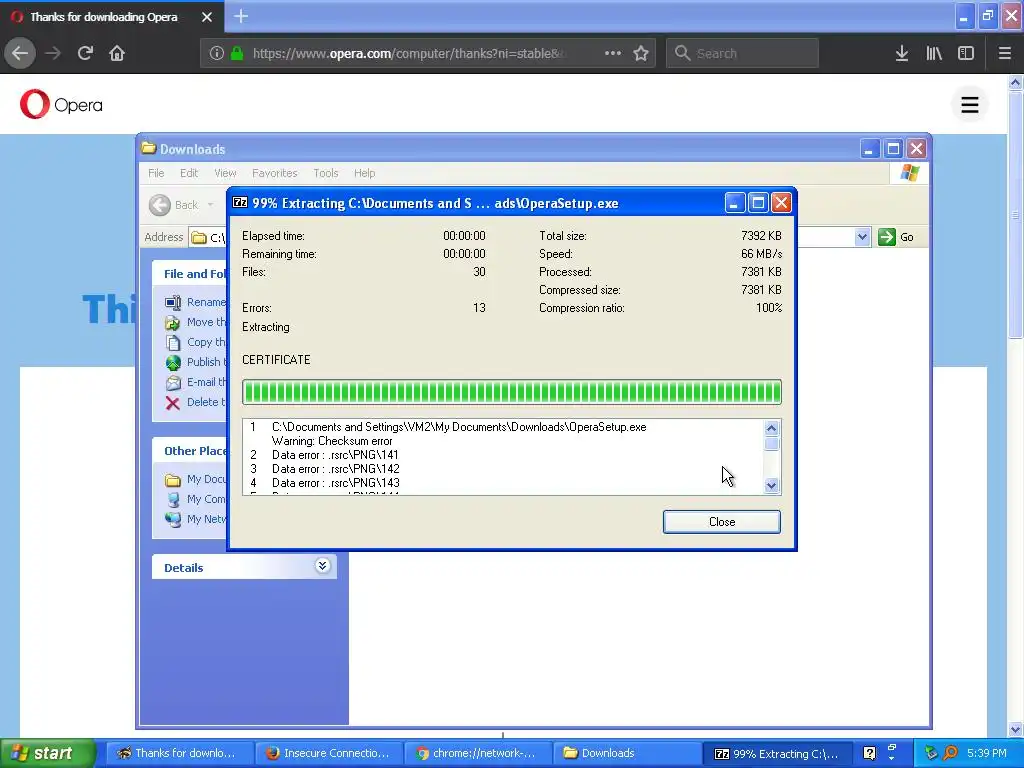
Task: Click the Opera logo on page
Action: 61,104
